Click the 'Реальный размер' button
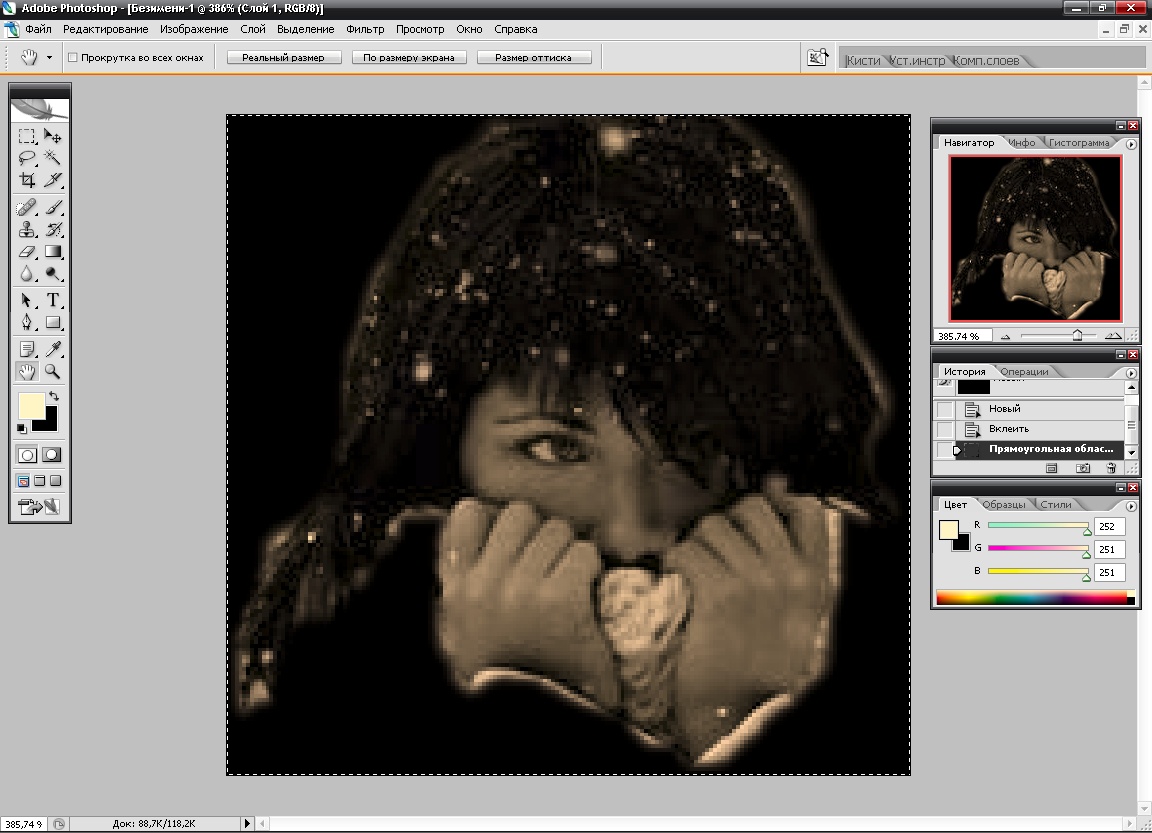 click(x=284, y=58)
